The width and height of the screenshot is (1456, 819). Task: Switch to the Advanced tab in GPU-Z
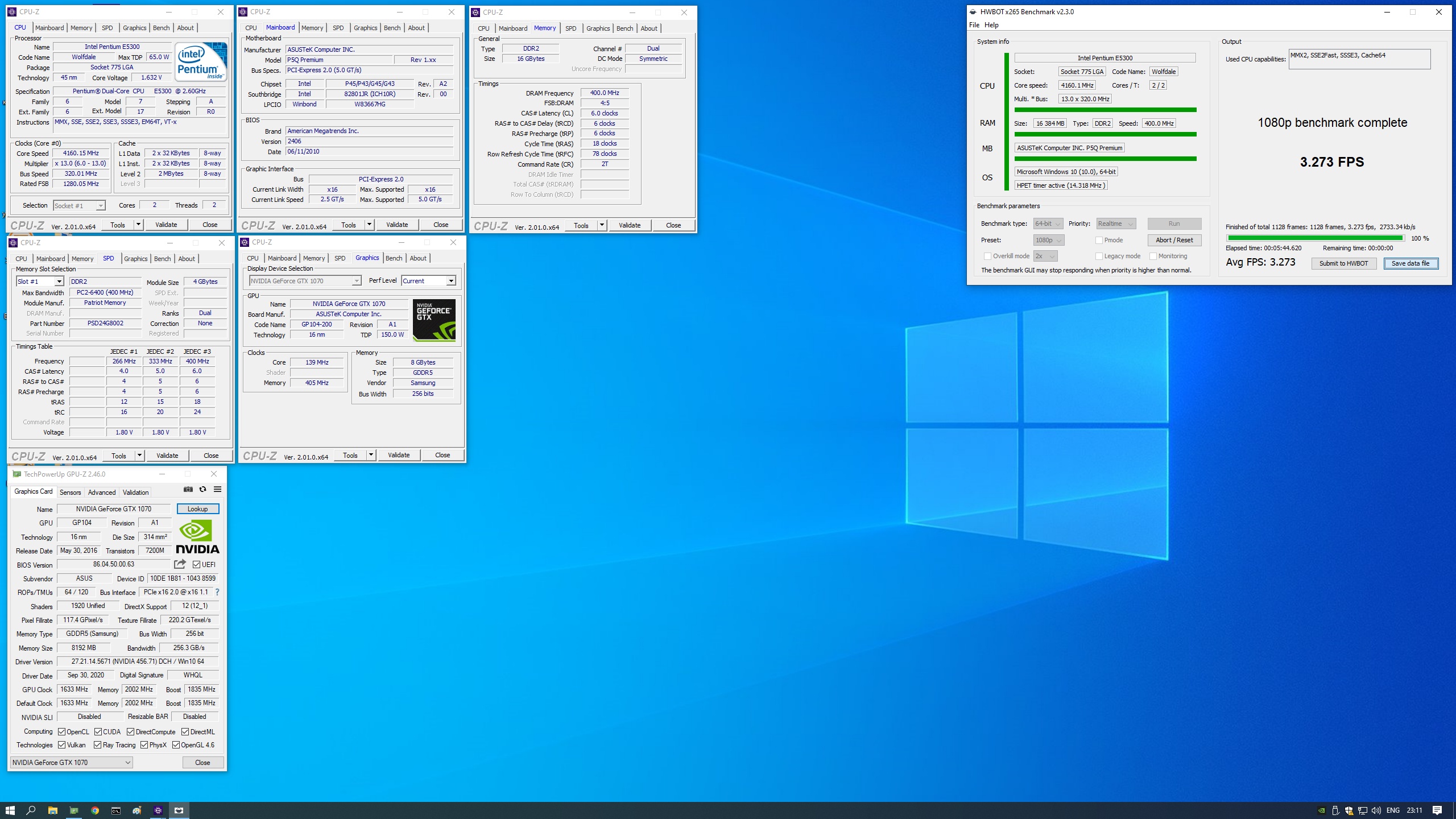(102, 492)
